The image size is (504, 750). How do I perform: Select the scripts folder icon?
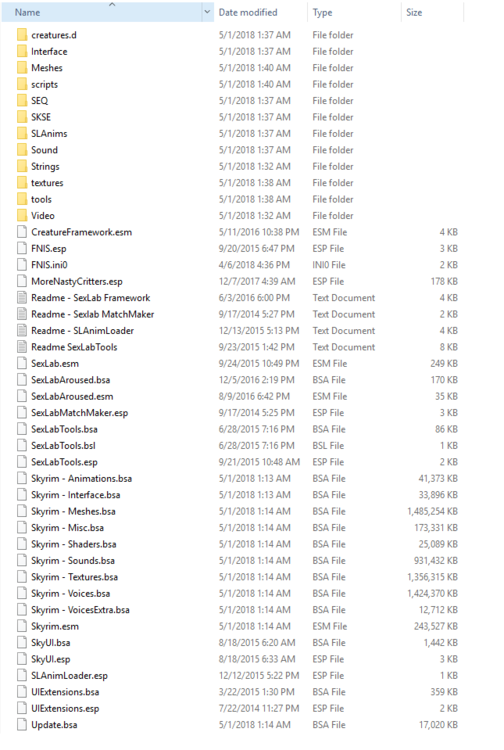[x=22, y=84]
